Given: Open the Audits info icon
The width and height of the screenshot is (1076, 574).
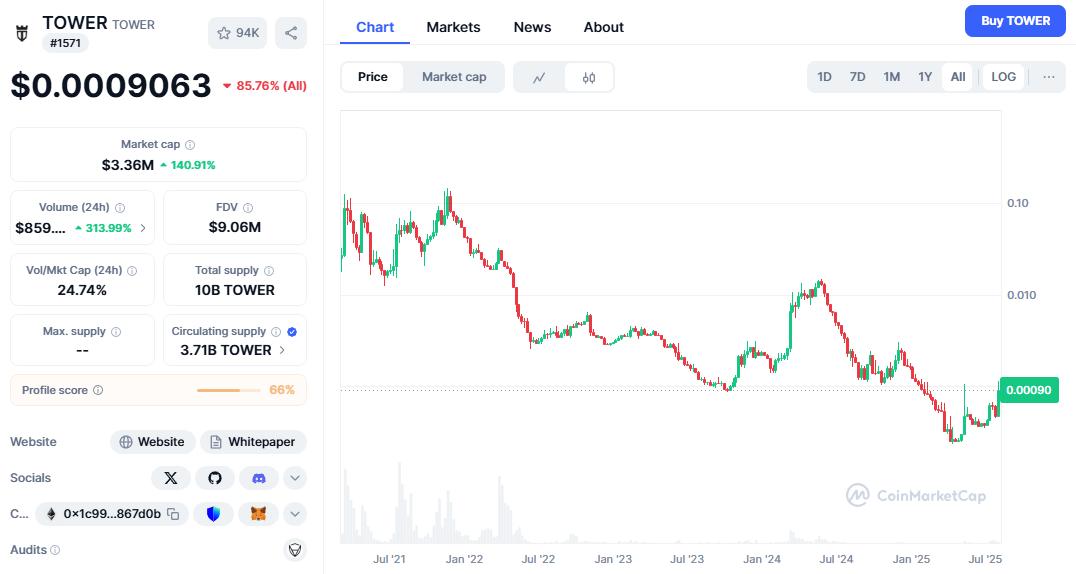Looking at the screenshot, I should [x=56, y=550].
